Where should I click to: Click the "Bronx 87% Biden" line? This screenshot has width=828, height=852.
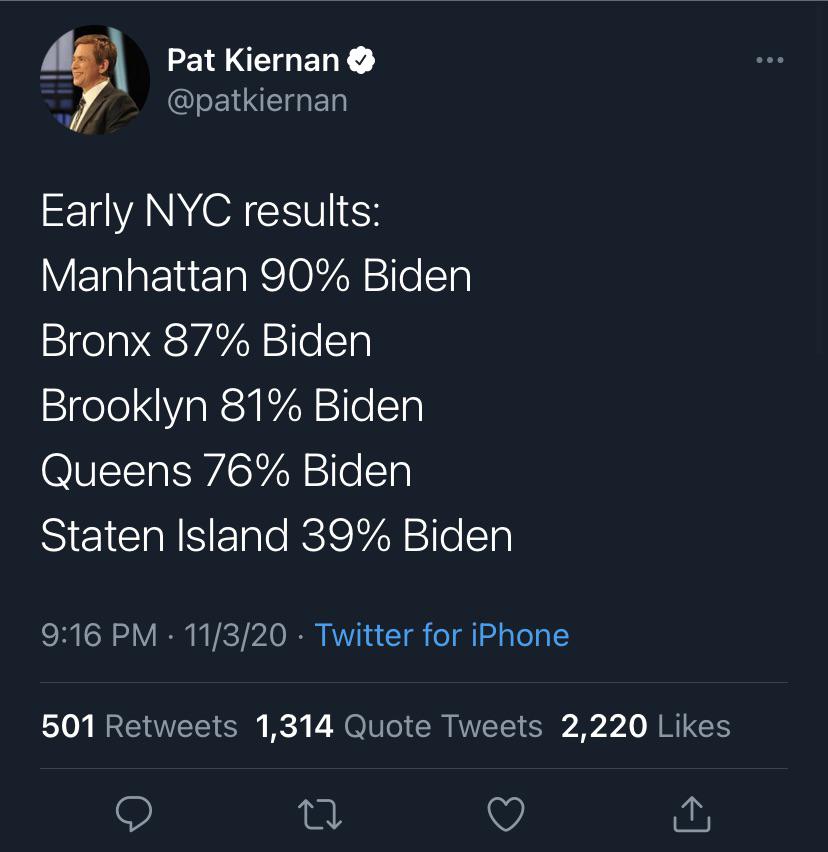click(206, 341)
